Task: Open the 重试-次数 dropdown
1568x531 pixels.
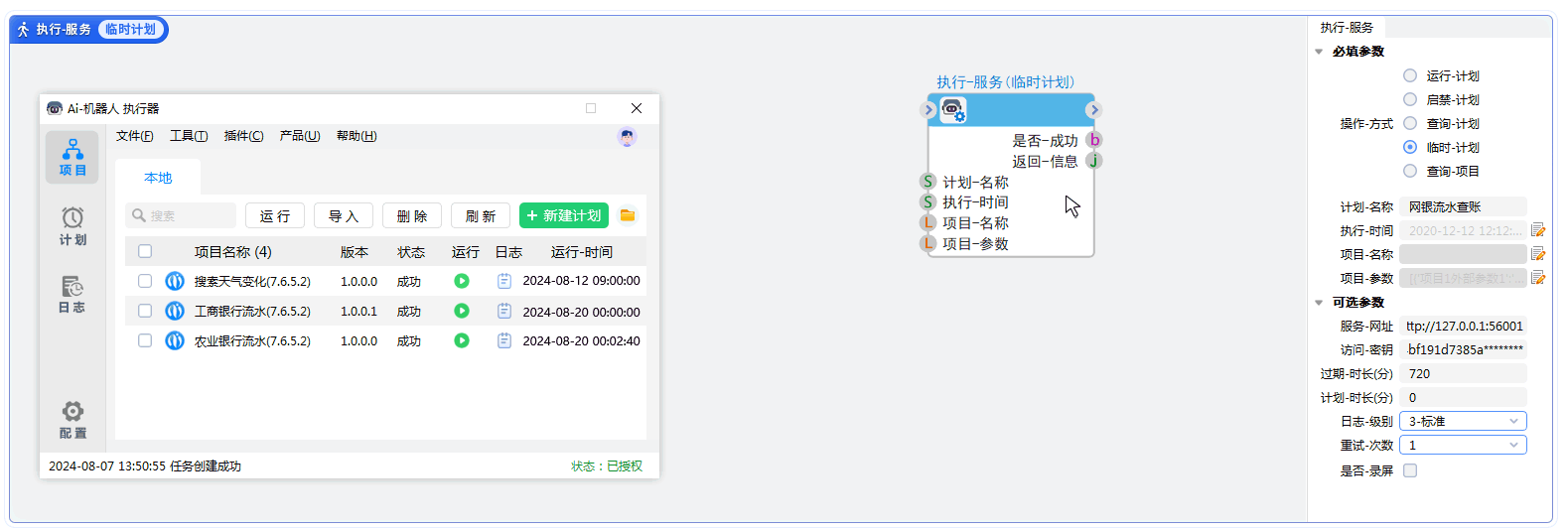Action: pos(1462,445)
